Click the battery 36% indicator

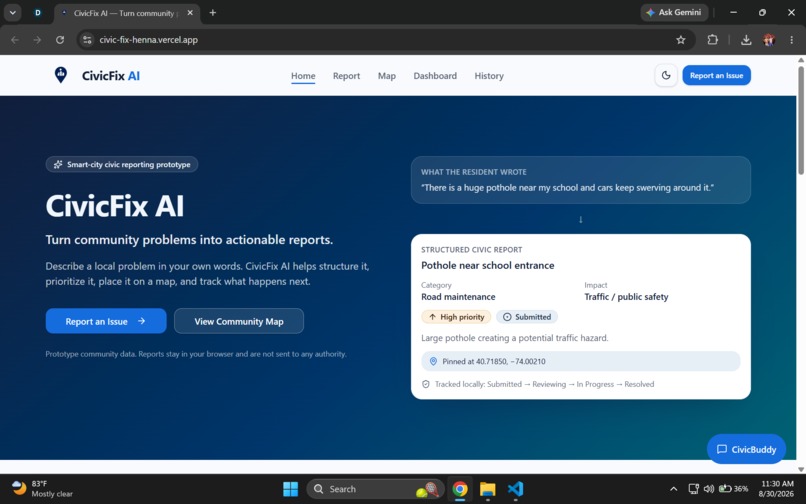pyautogui.click(x=734, y=489)
